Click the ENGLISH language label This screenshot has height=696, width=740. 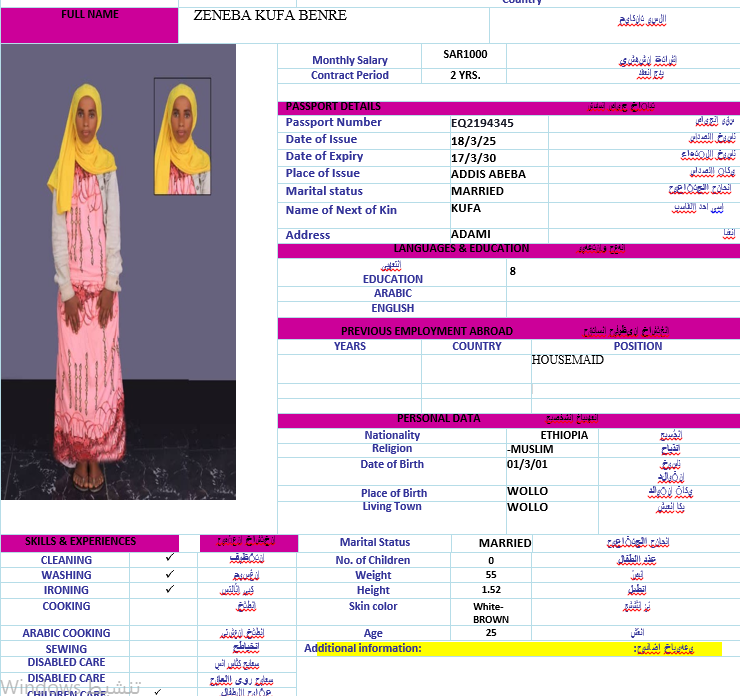coord(393,308)
